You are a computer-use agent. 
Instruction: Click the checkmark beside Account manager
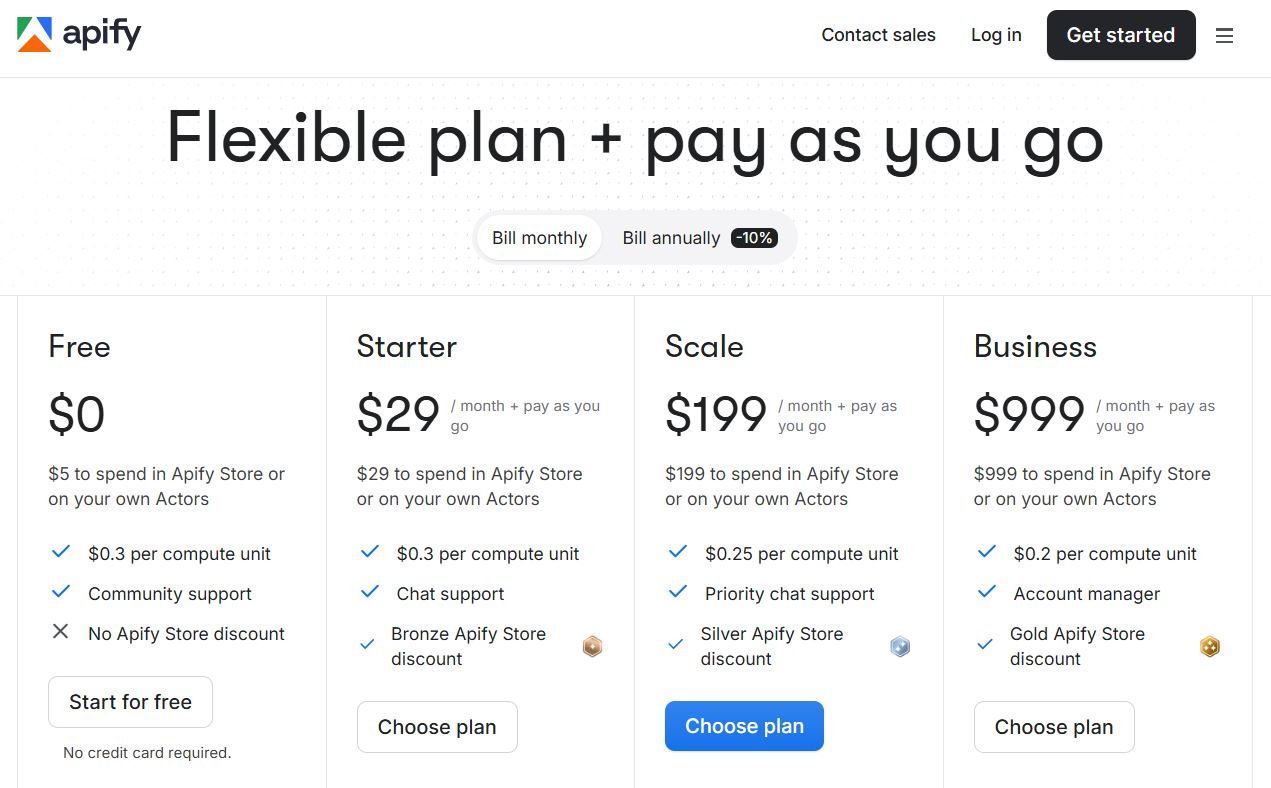tap(986, 591)
